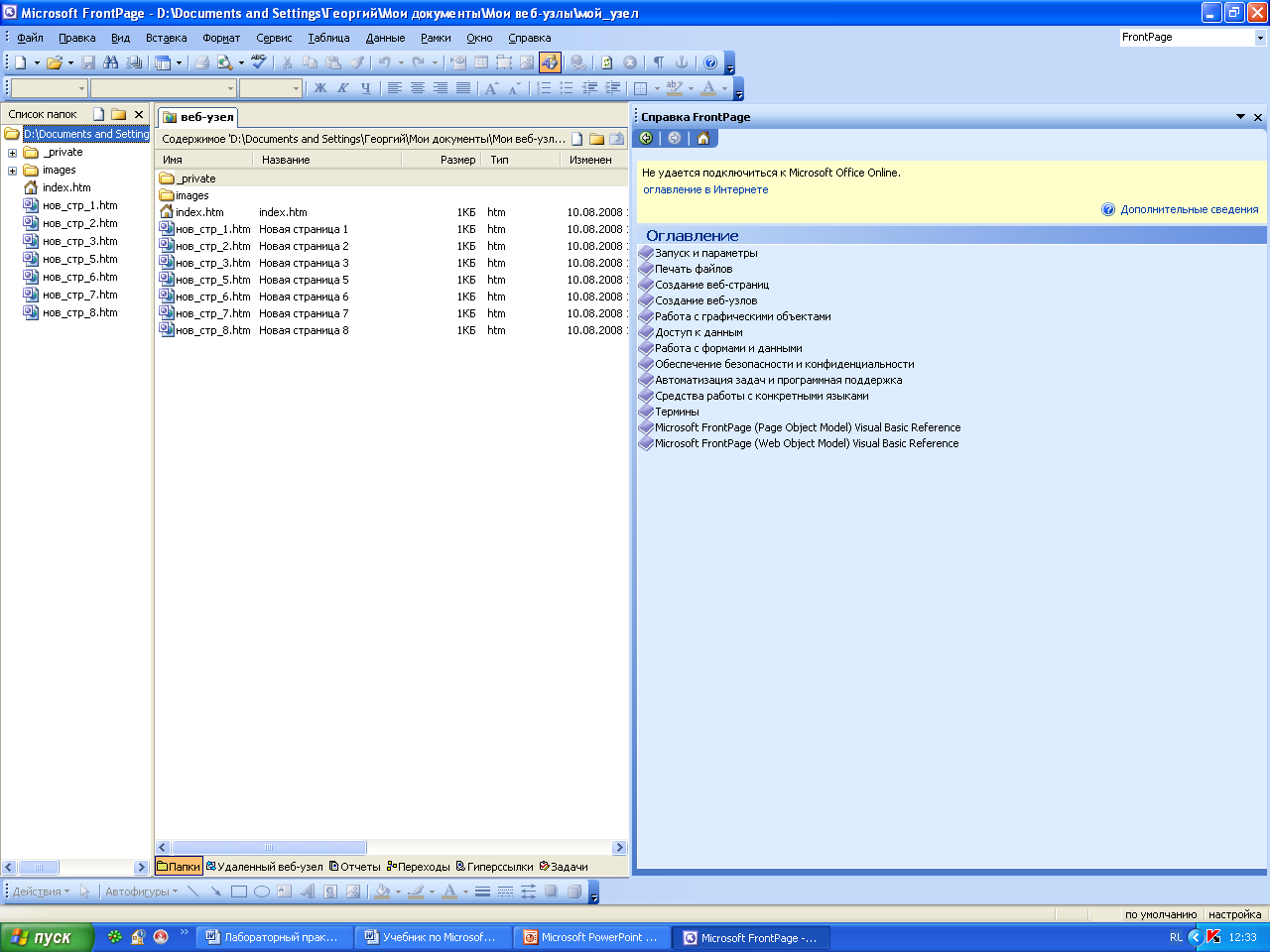The height and width of the screenshot is (952, 1270).
Task: Switch to the Отчеты view tab
Action: [355, 867]
